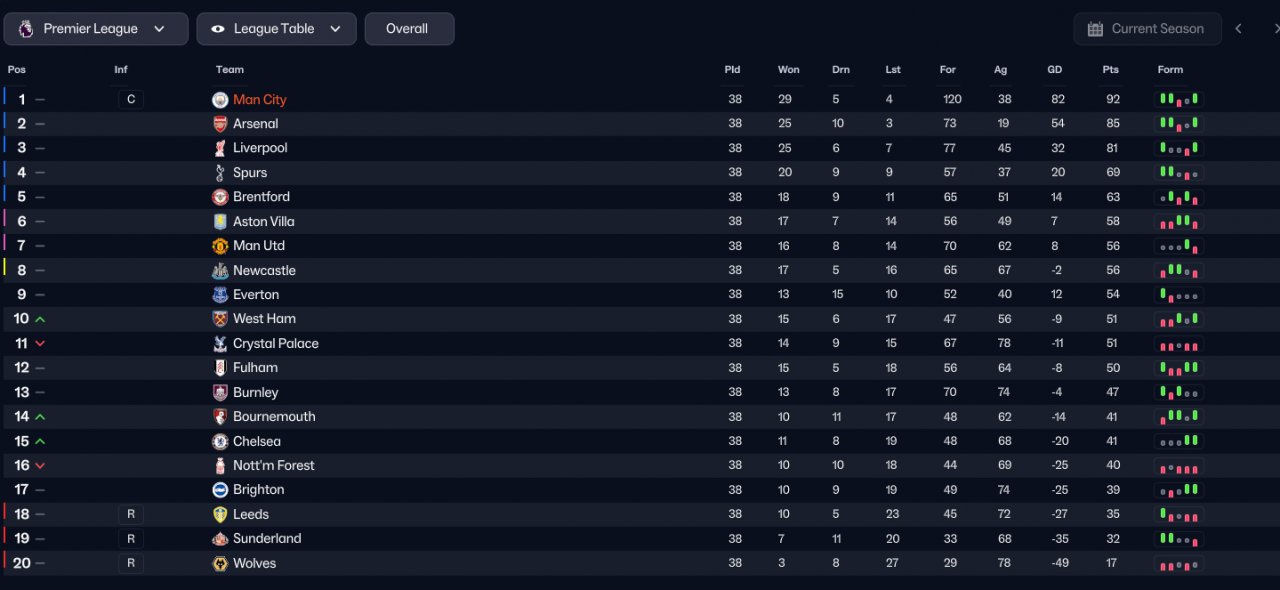The height and width of the screenshot is (590, 1280).
Task: Click the Everton club badge icon
Action: tap(220, 295)
